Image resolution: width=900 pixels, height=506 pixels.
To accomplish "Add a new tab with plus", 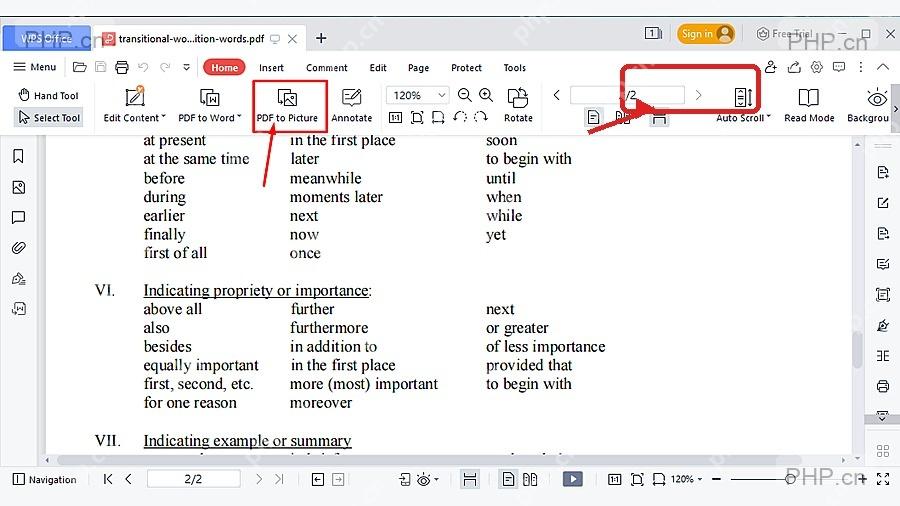I will tap(321, 38).
